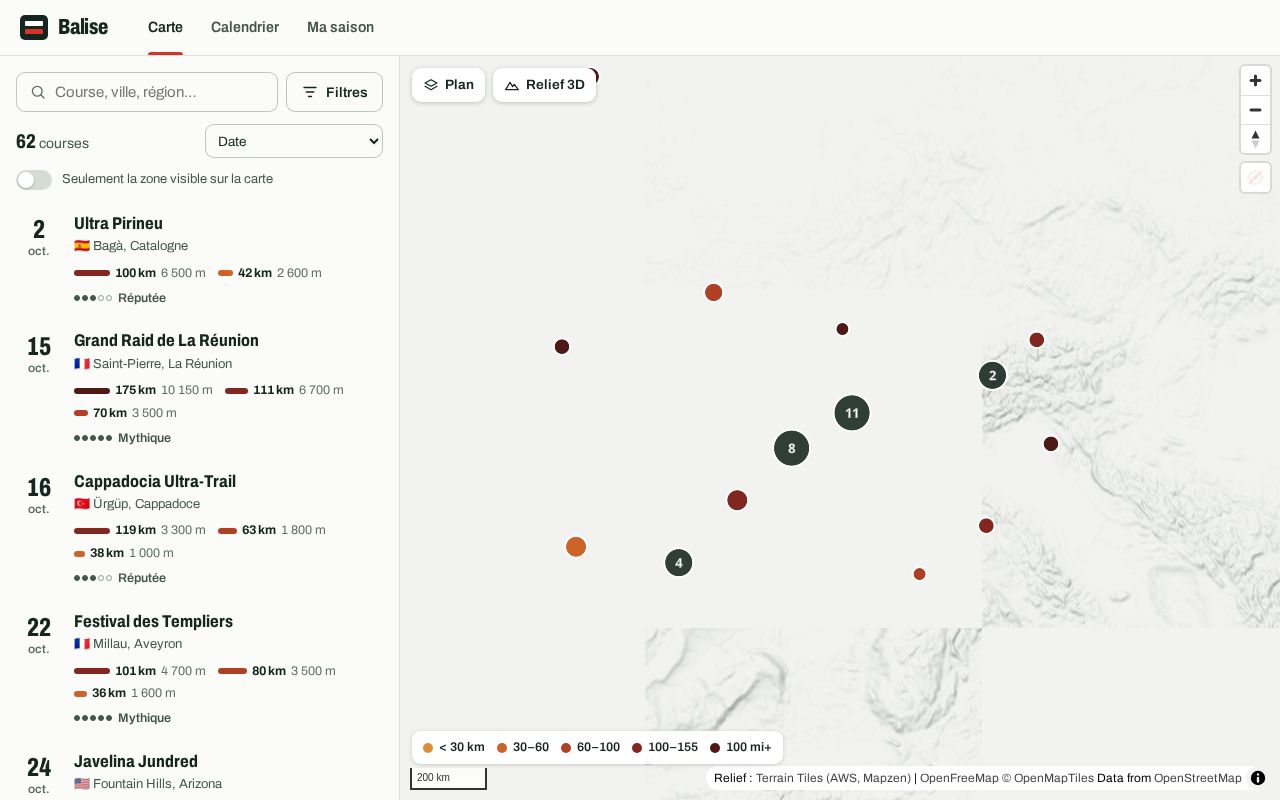Click the '62 courses' results count

[x=52, y=142]
